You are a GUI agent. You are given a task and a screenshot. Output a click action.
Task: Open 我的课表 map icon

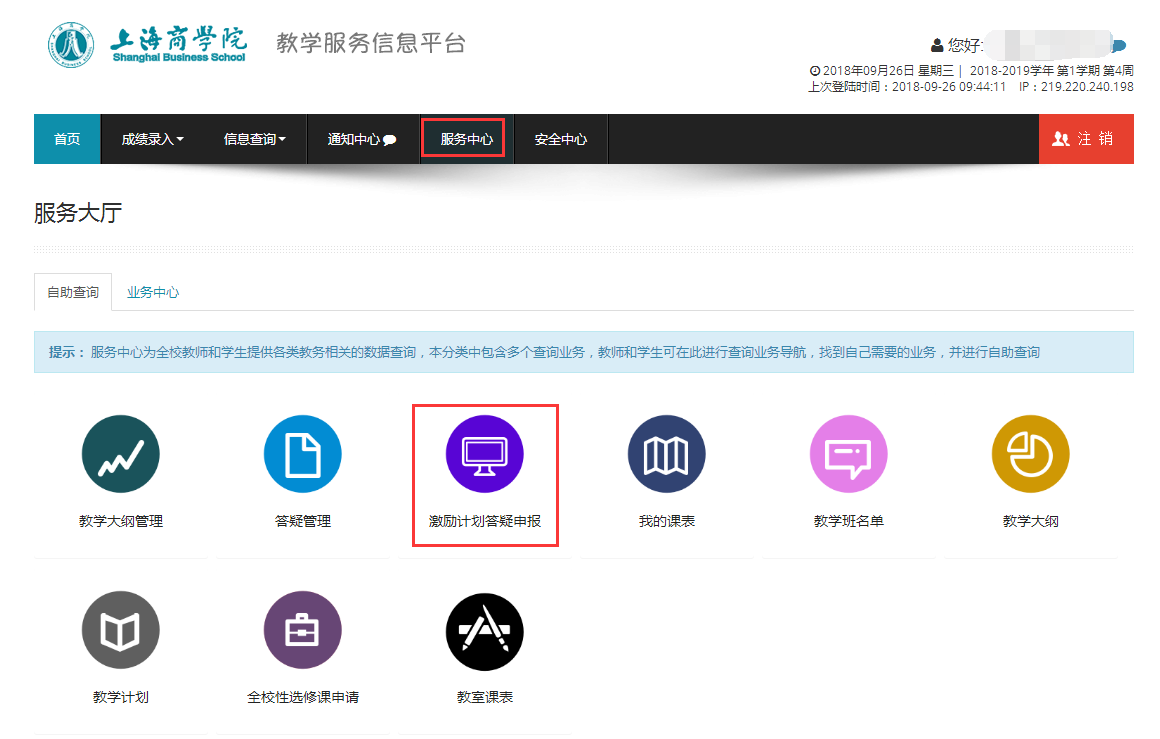point(666,455)
